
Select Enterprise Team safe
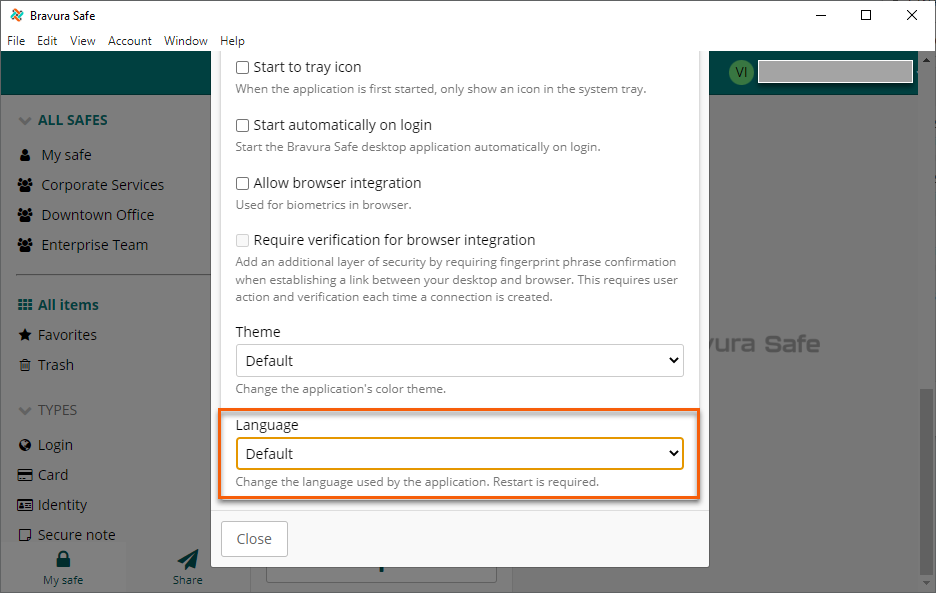[95, 245]
